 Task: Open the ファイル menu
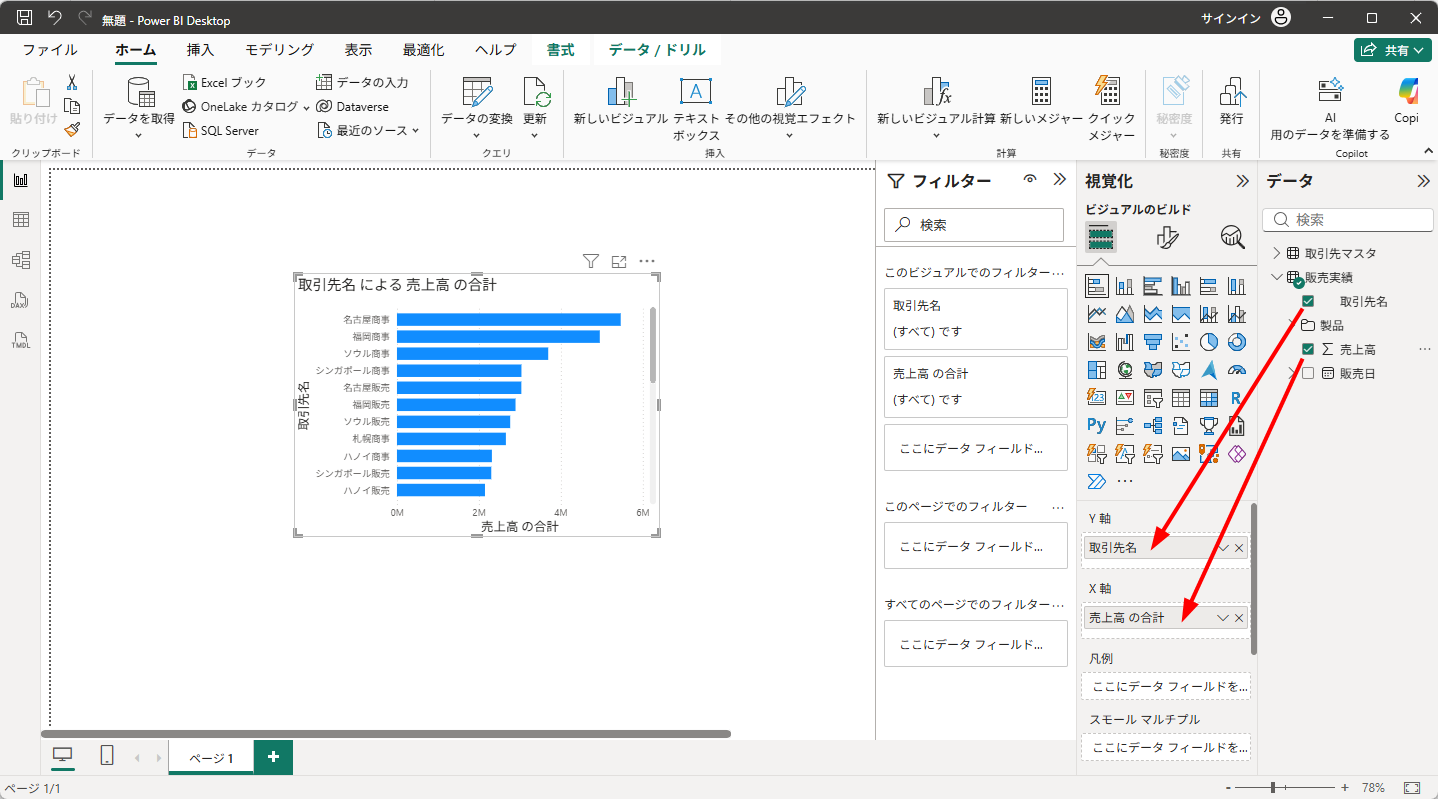(x=50, y=50)
